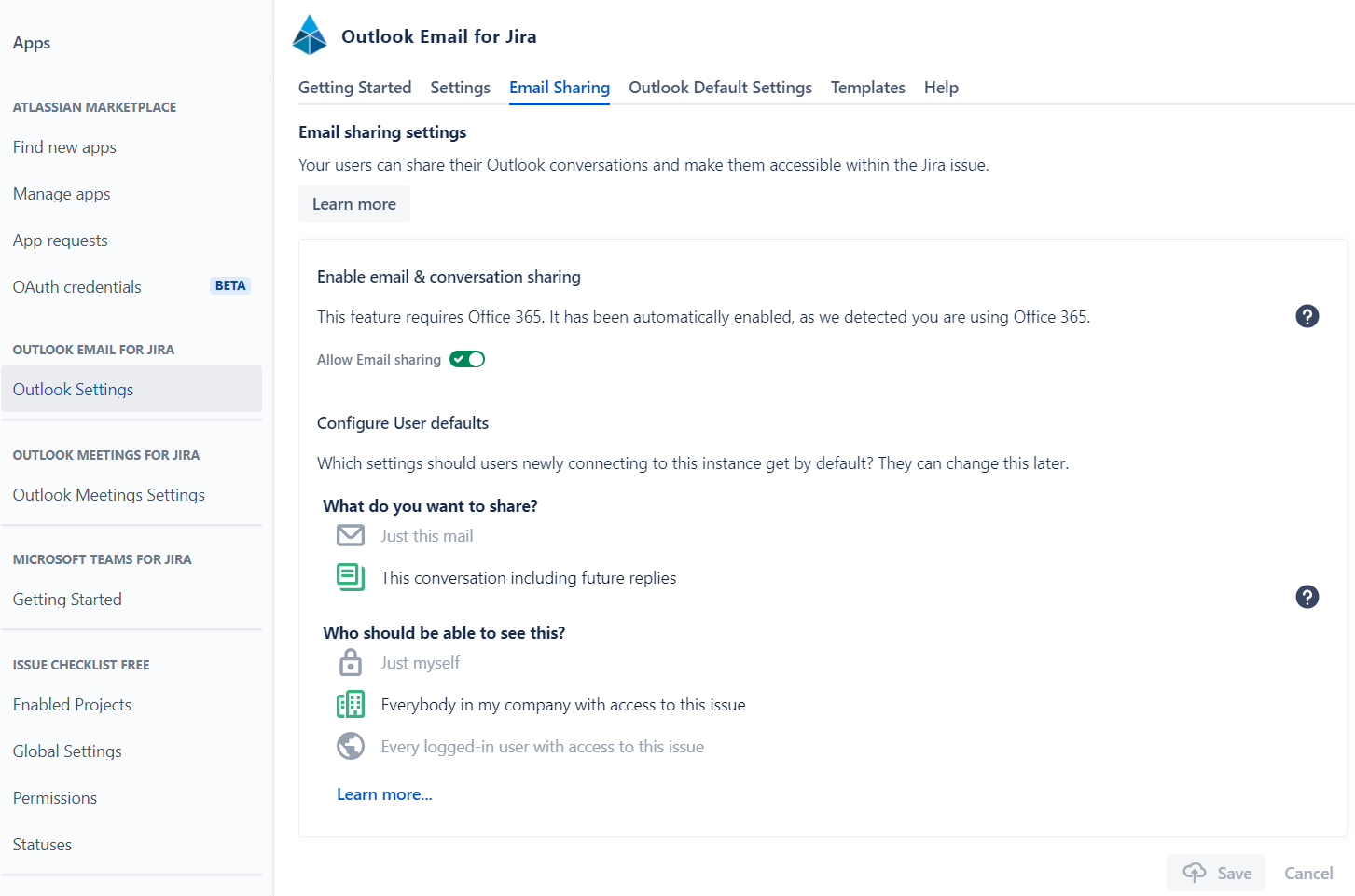Select 'This conversation including future replies'
The width and height of the screenshot is (1355, 896).
click(x=528, y=577)
